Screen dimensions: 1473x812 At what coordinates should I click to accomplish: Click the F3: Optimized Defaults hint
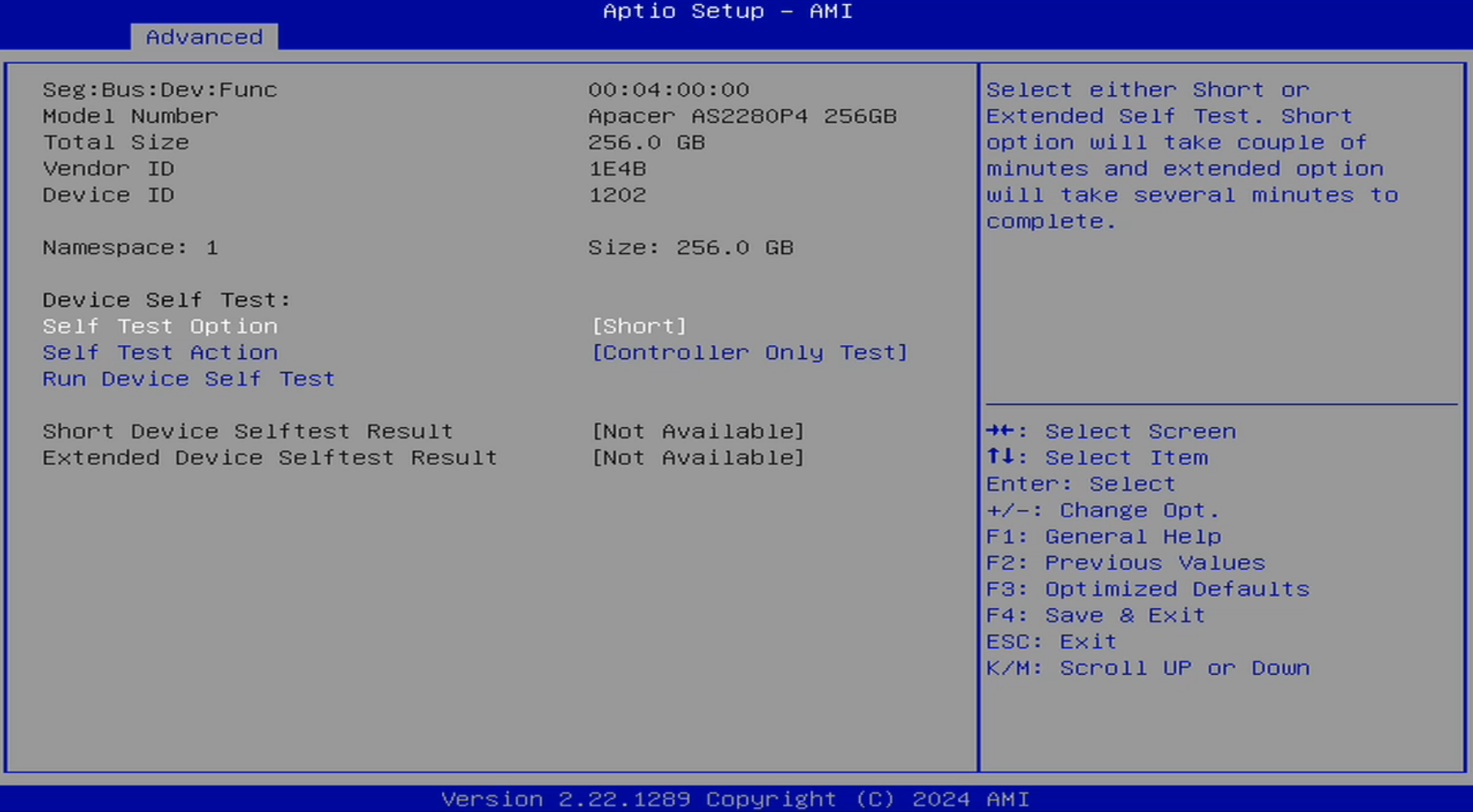click(1147, 590)
